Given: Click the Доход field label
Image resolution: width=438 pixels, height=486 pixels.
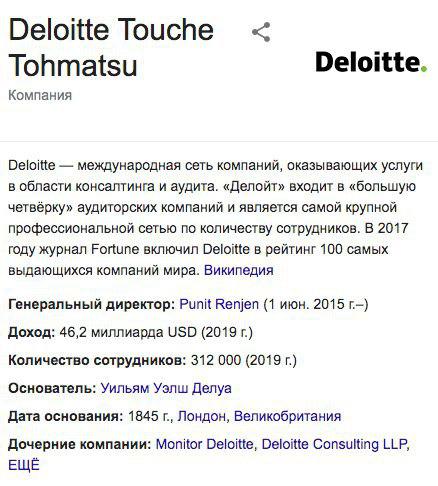Looking at the screenshot, I should (31, 332).
